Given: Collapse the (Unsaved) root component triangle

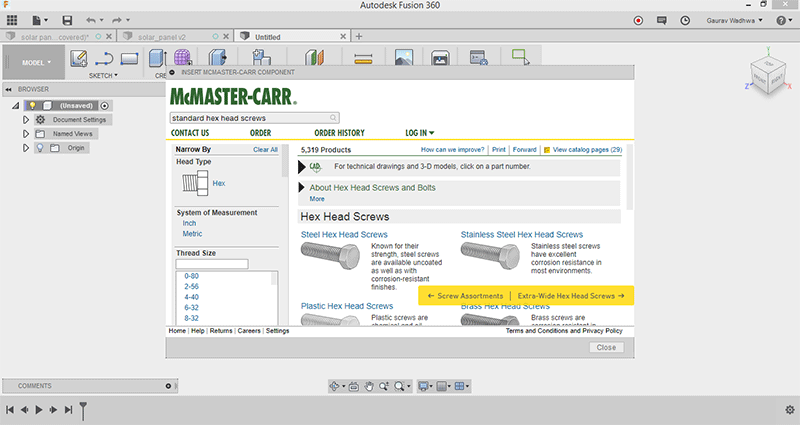Looking at the screenshot, I should coord(16,106).
